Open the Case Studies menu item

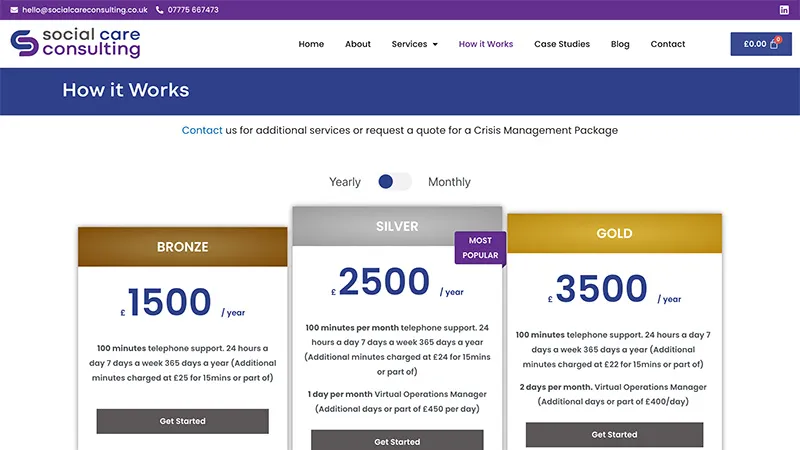(562, 44)
